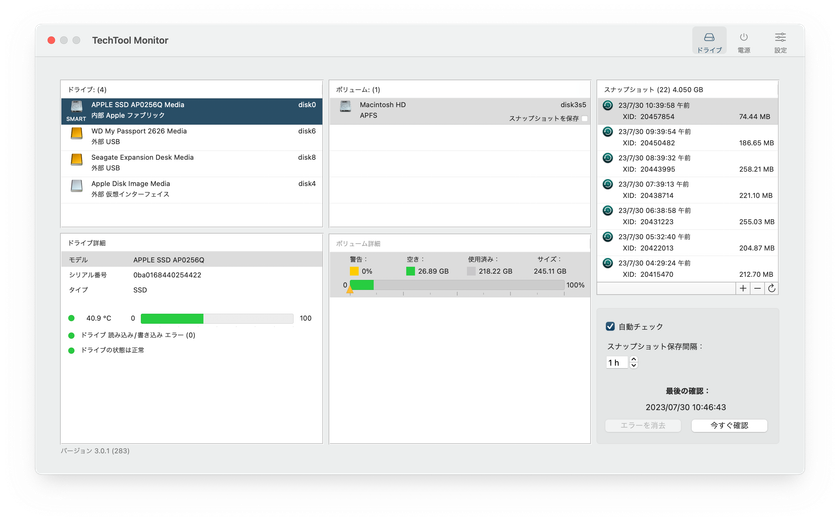Click 245.11 GB size value
Image resolution: width=840 pixels, height=521 pixels.
(550, 271)
